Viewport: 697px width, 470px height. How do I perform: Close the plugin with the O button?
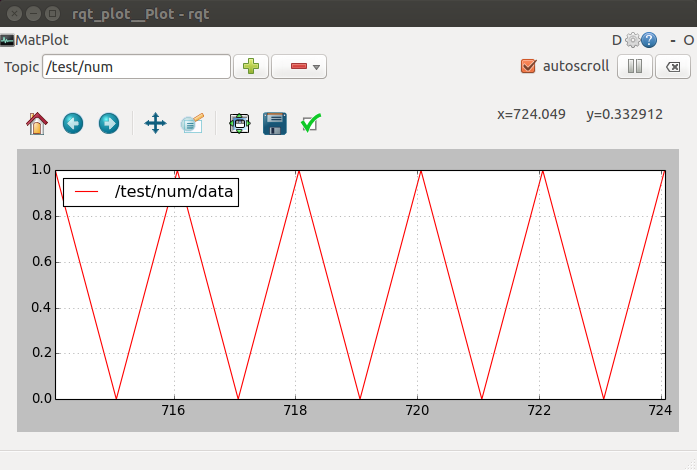[x=689, y=40]
